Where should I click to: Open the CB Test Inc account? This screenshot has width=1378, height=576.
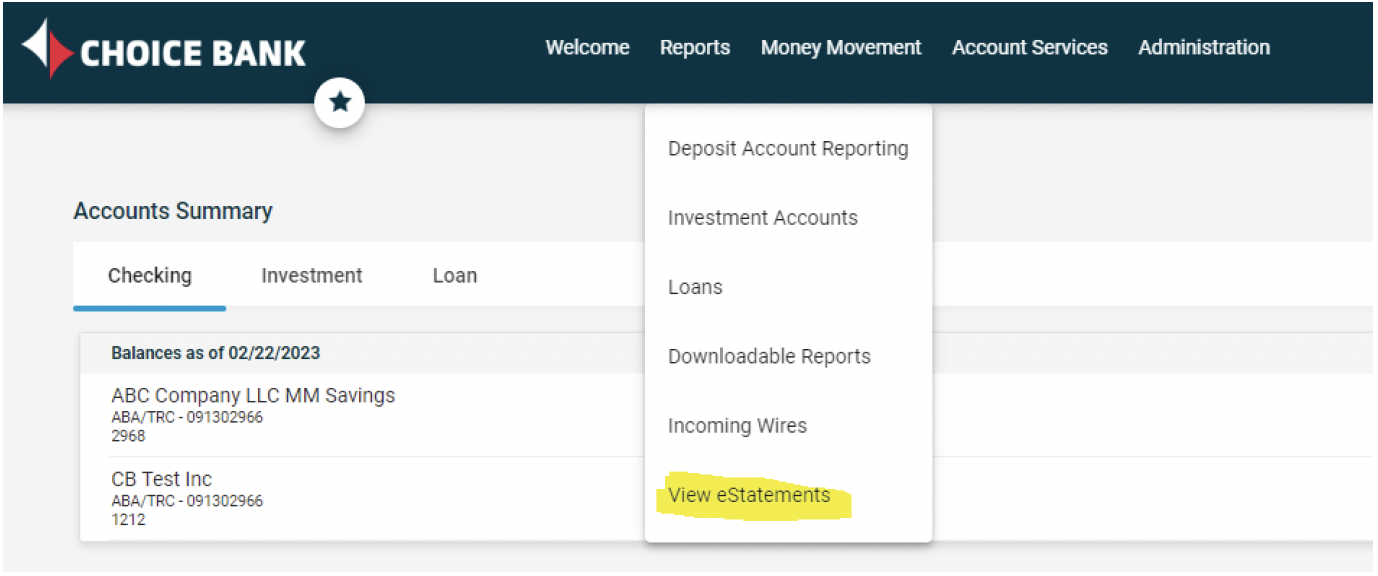[162, 479]
